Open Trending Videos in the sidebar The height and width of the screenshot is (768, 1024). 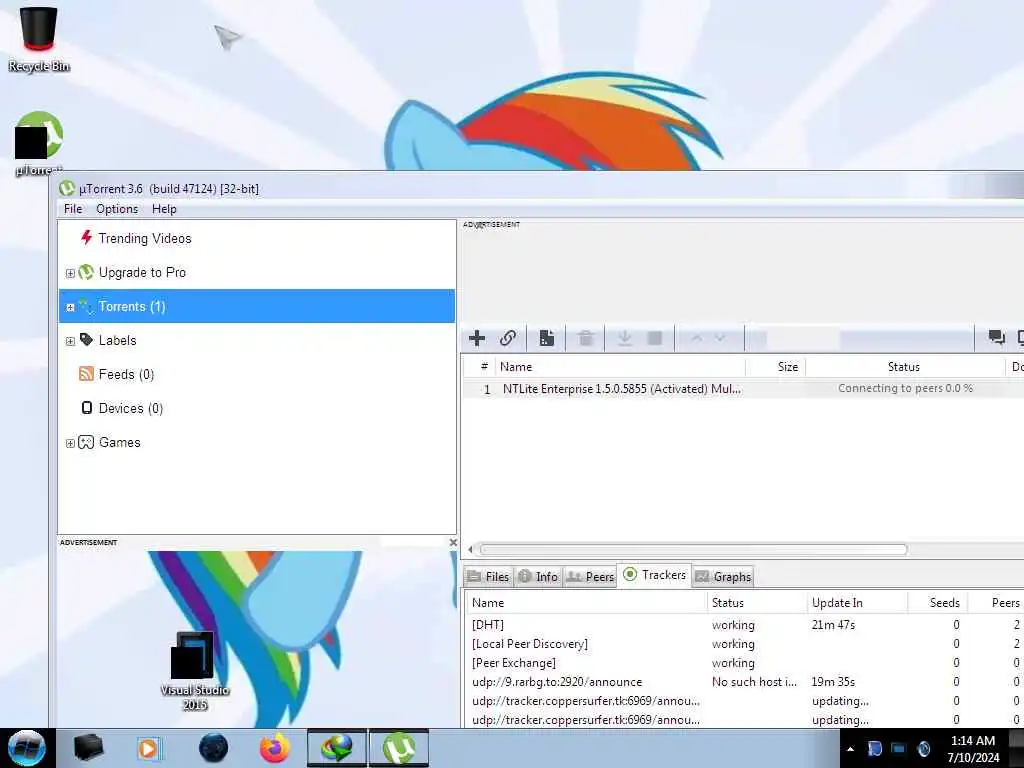tap(144, 238)
